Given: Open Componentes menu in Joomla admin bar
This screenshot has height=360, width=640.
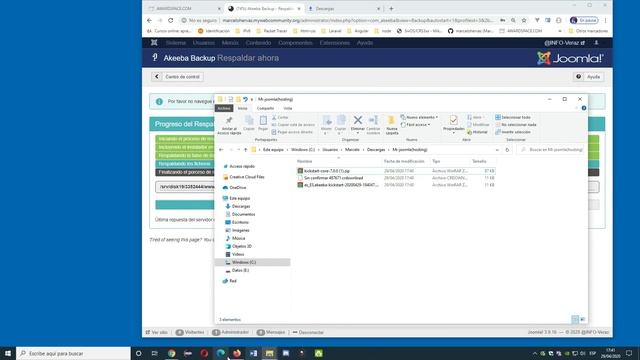Looking at the screenshot, I should point(295,43).
